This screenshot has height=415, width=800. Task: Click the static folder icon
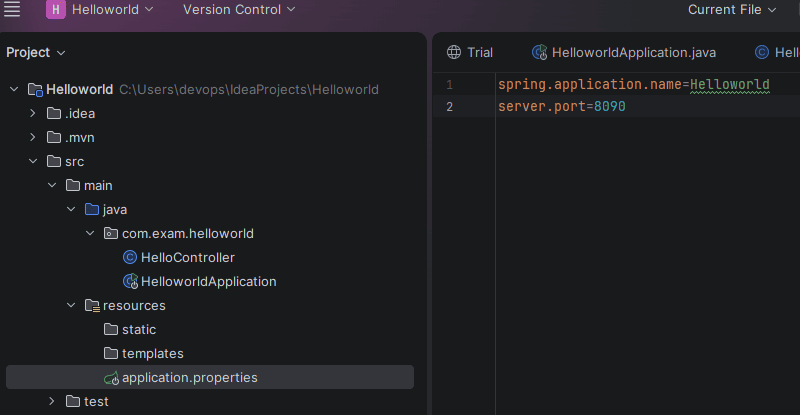pyautogui.click(x=111, y=329)
